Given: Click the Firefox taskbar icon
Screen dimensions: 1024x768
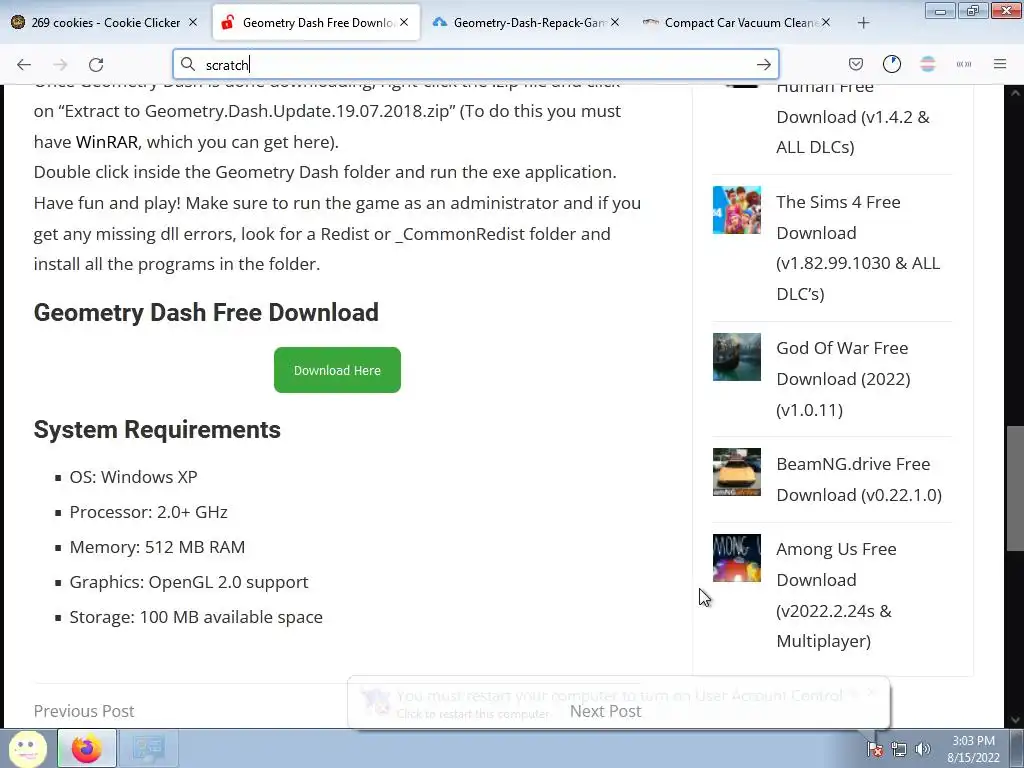Looking at the screenshot, I should pyautogui.click(x=87, y=748).
